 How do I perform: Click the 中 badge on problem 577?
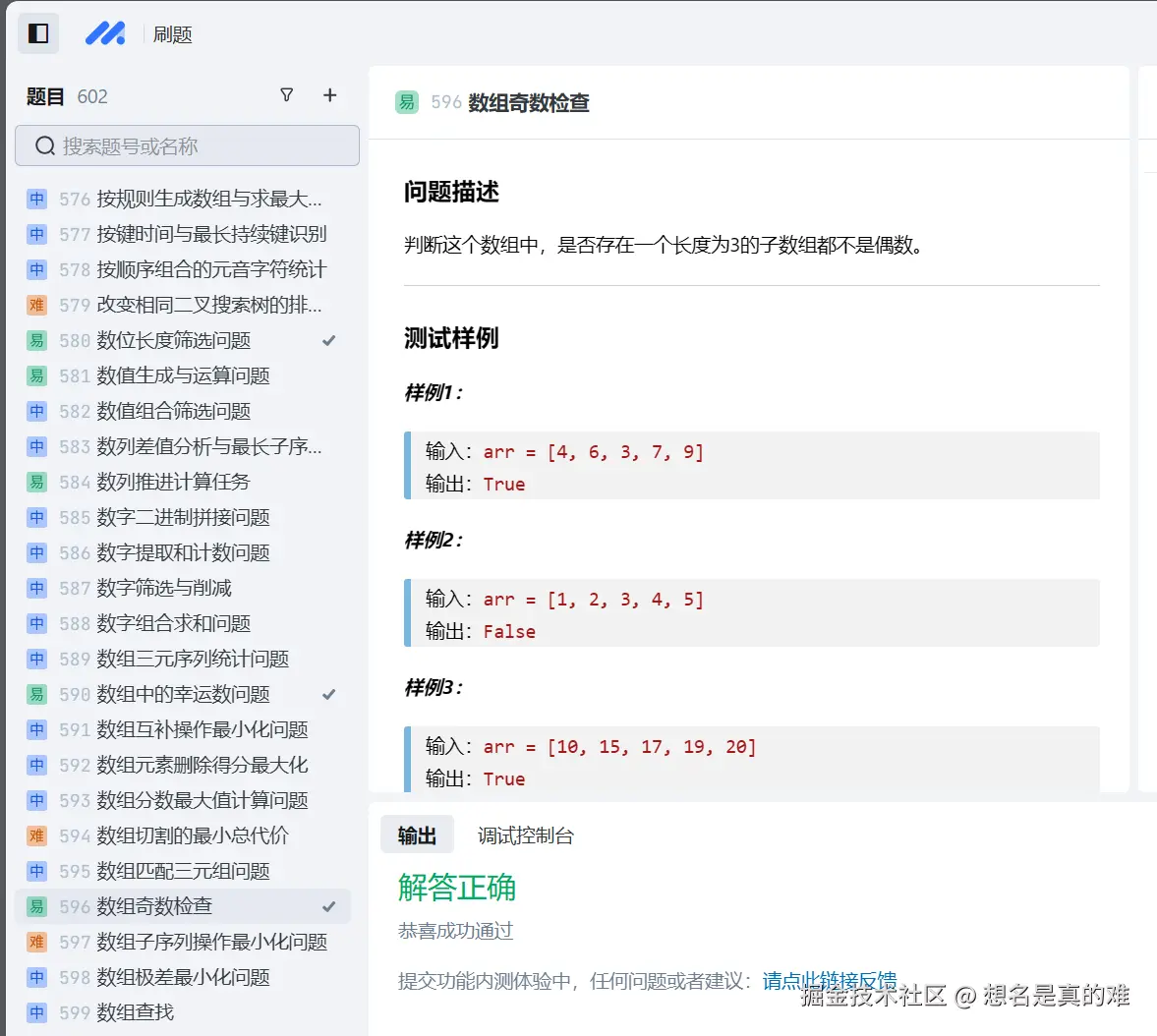pyautogui.click(x=36, y=234)
